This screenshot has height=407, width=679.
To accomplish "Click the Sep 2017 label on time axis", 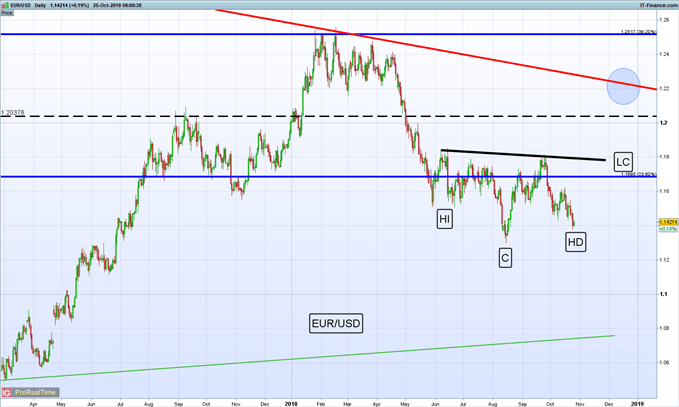I will 178,404.
